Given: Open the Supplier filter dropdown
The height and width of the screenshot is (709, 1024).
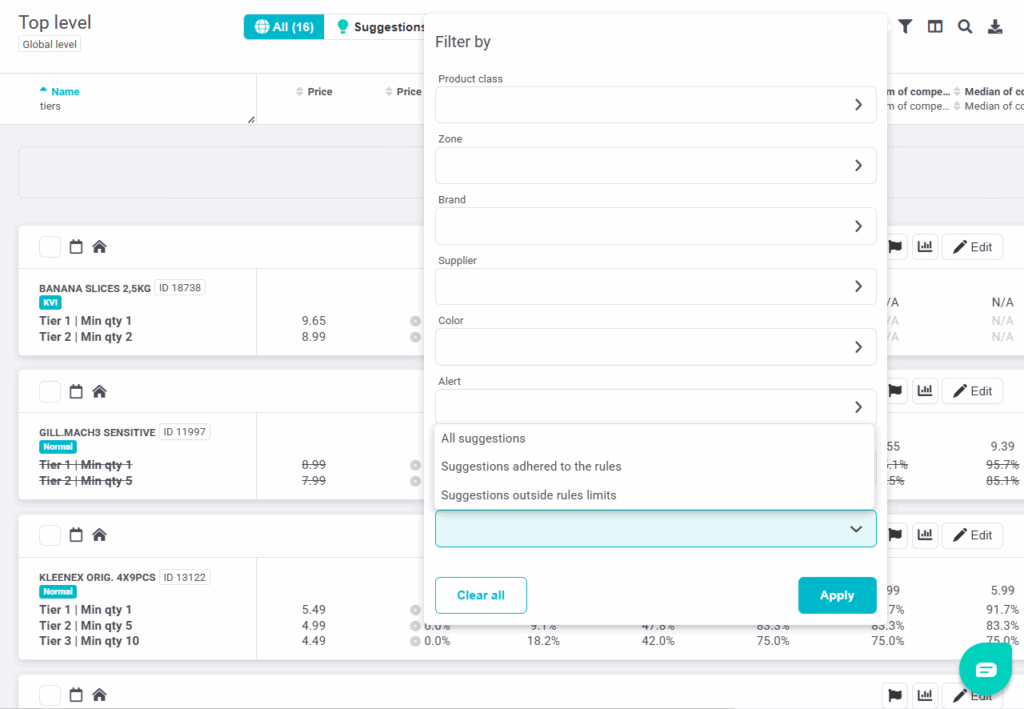Looking at the screenshot, I should [x=655, y=286].
